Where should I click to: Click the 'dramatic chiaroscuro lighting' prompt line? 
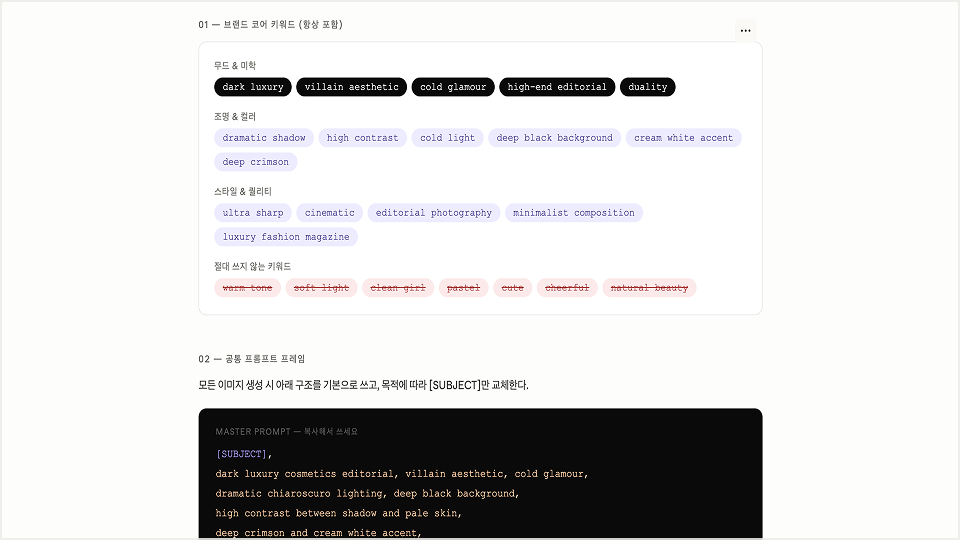pos(367,493)
